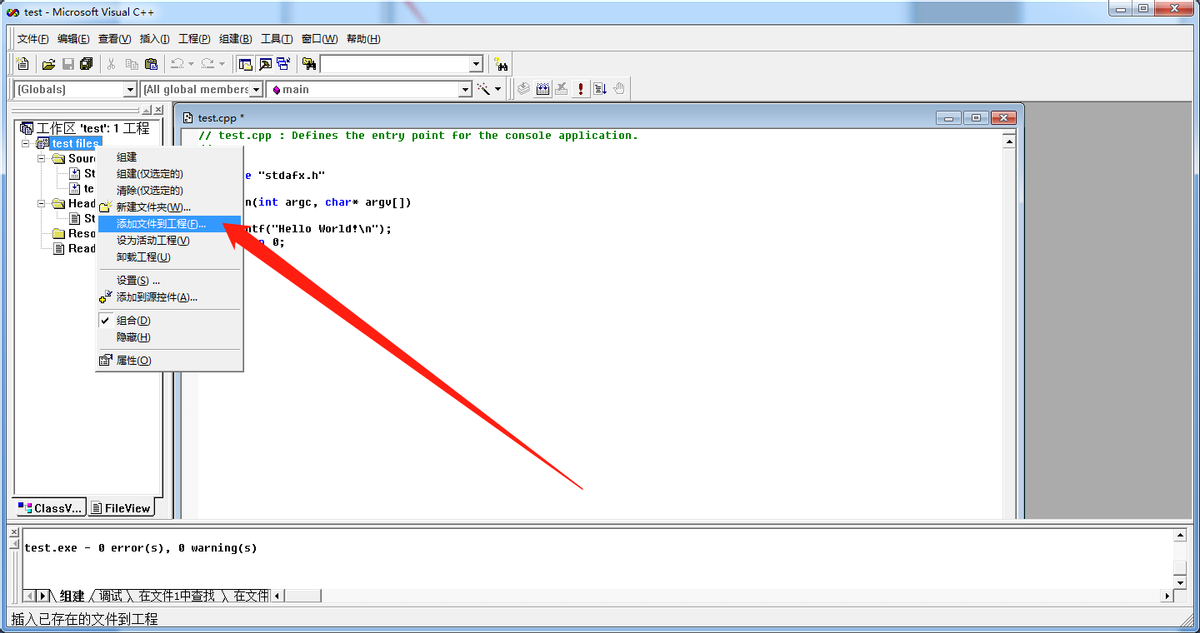Open the 查看(V) menu
This screenshot has width=1200, height=633.
(x=115, y=39)
